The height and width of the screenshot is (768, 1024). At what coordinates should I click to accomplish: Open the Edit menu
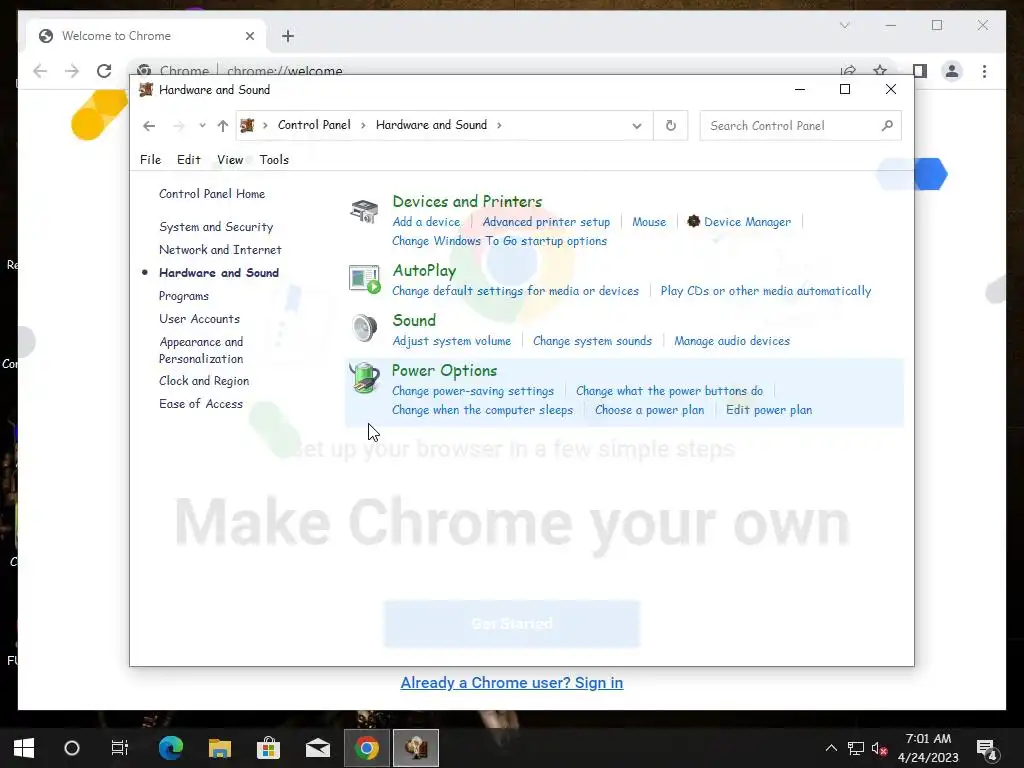coord(189,159)
